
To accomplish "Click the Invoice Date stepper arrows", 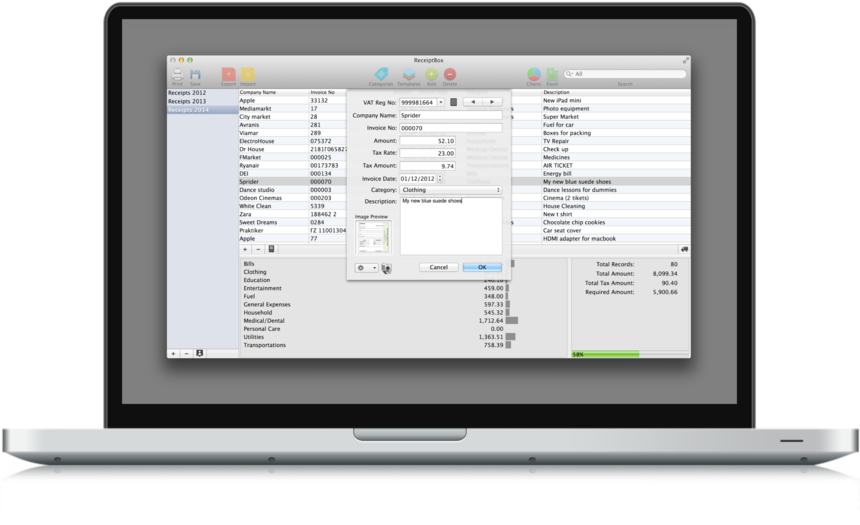I will point(440,179).
